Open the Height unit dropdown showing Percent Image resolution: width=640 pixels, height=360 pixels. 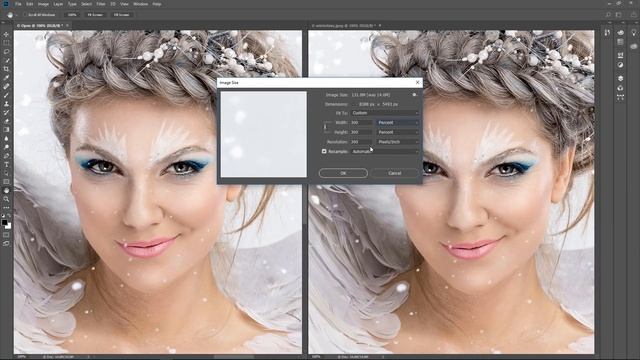point(397,132)
